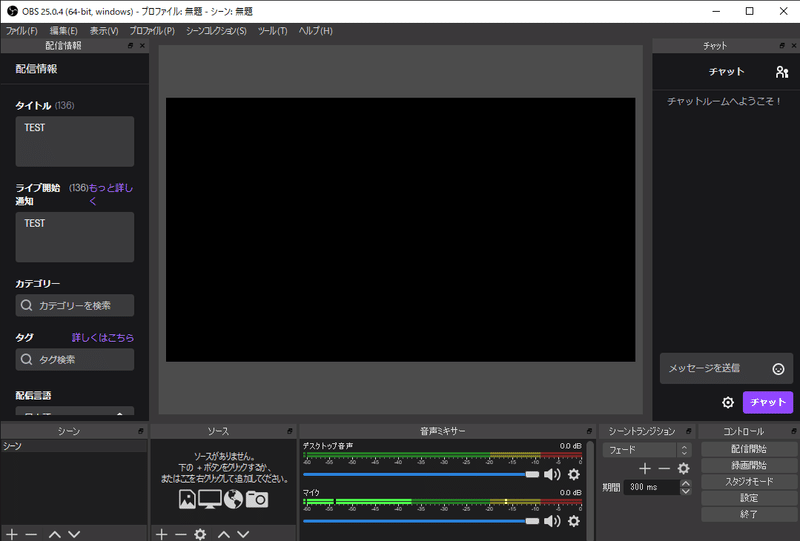Open マイク audio settings gear

pyautogui.click(x=574, y=521)
